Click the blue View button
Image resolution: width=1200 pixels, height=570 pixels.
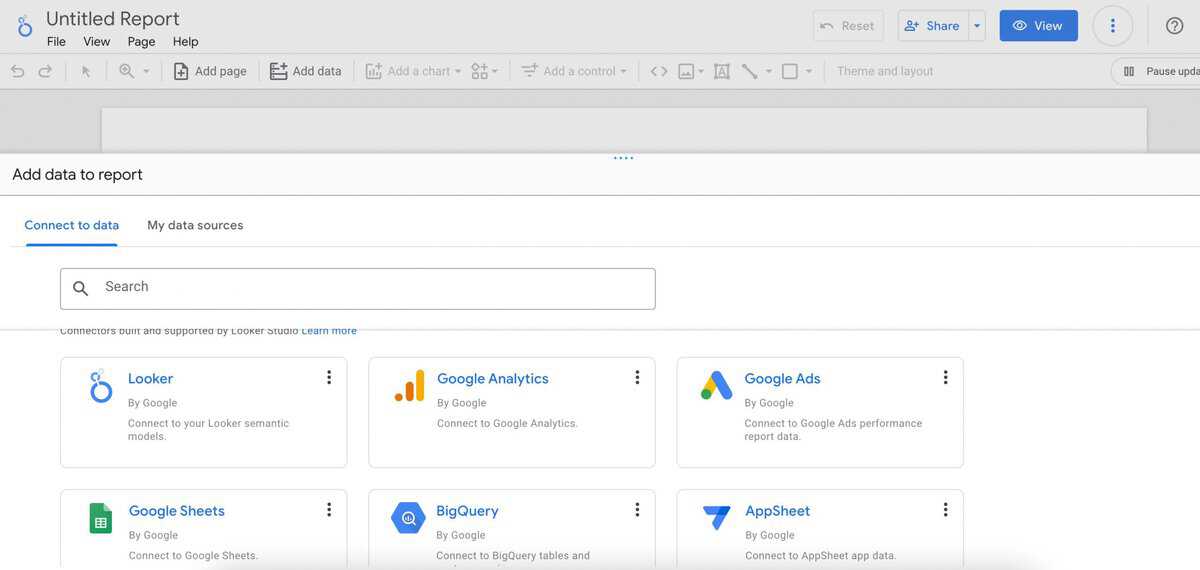(x=1038, y=26)
